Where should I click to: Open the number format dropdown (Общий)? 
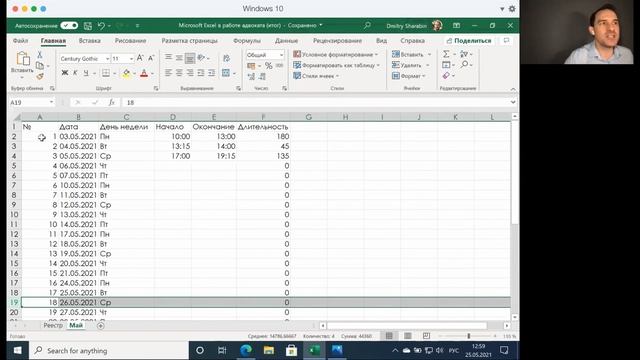tap(281, 55)
